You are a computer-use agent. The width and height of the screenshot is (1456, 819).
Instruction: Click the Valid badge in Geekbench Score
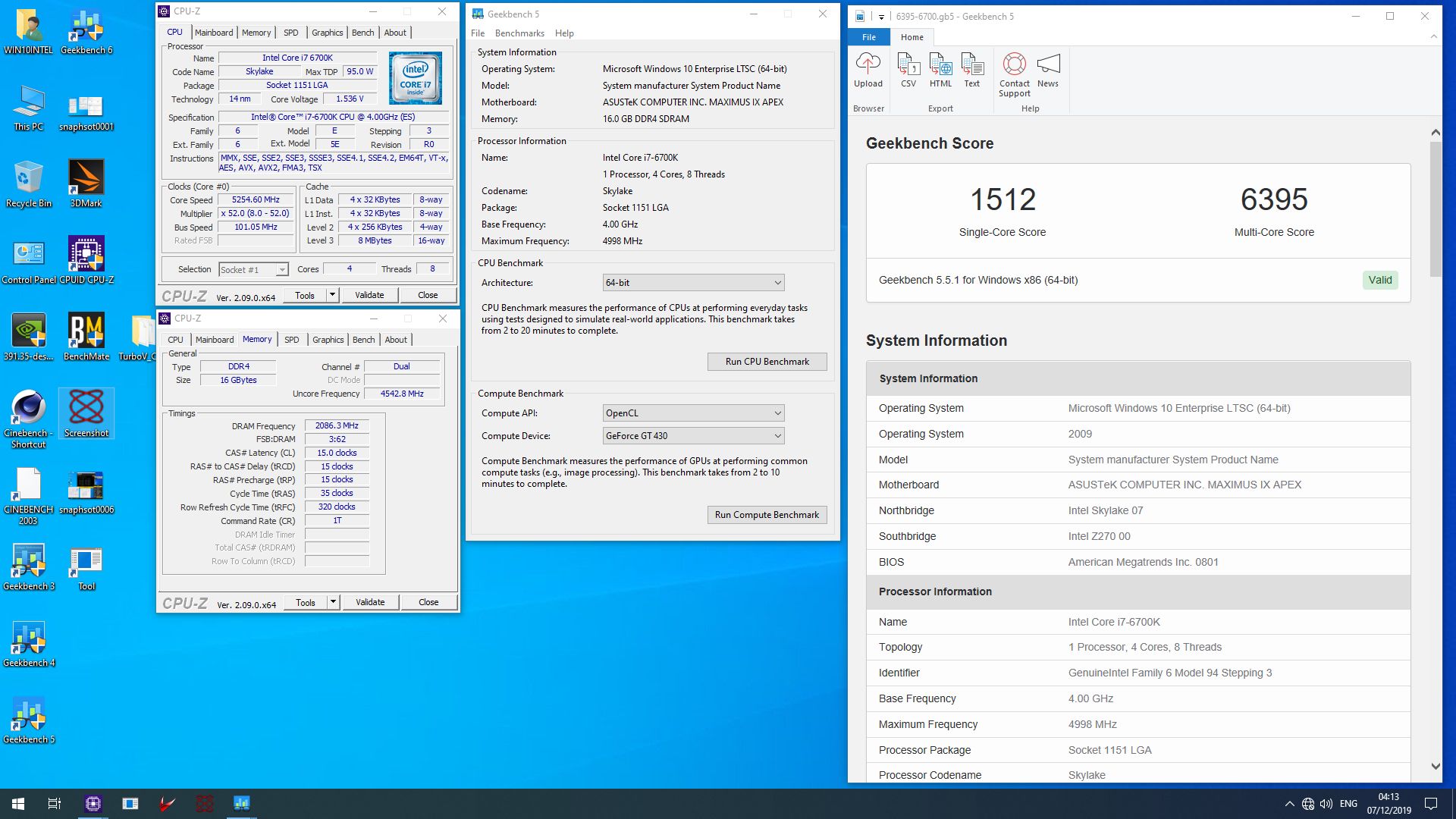click(x=1380, y=280)
